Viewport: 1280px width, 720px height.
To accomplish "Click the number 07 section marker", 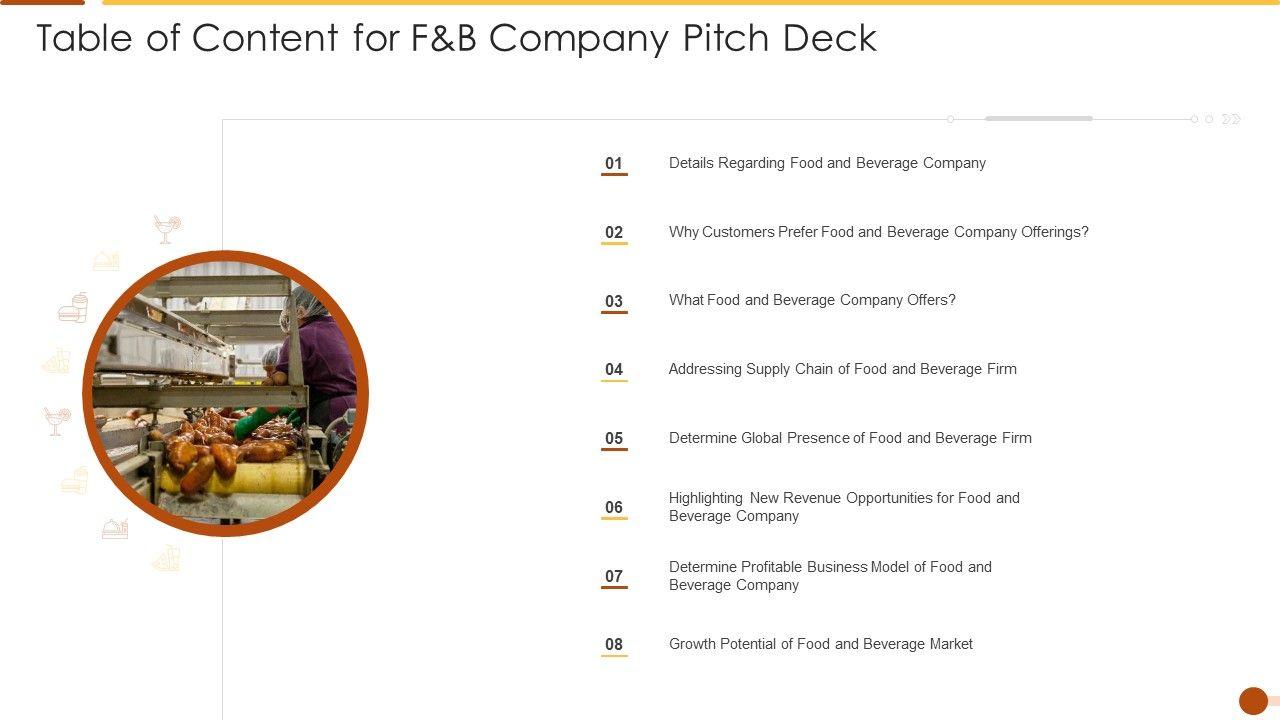I will pos(614,576).
